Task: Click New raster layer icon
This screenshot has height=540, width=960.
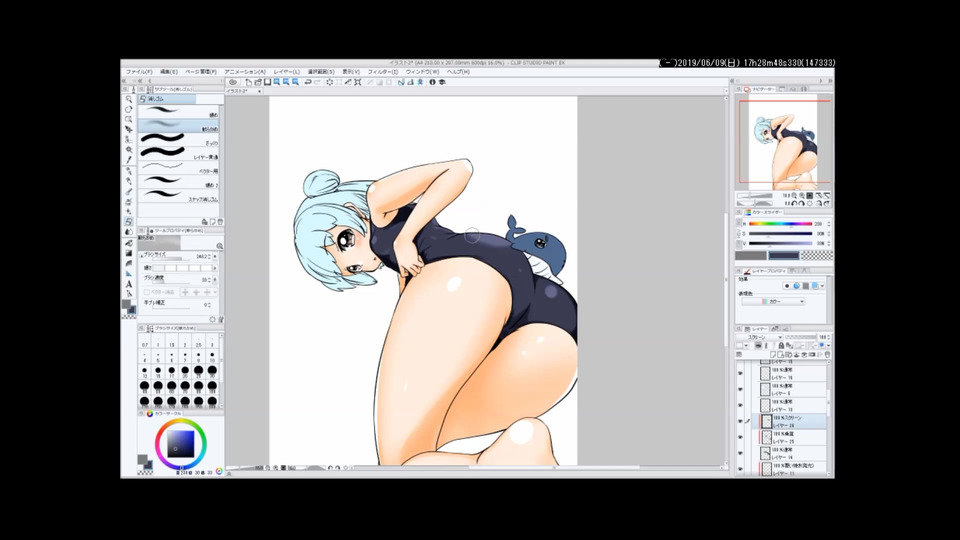Action: point(773,354)
